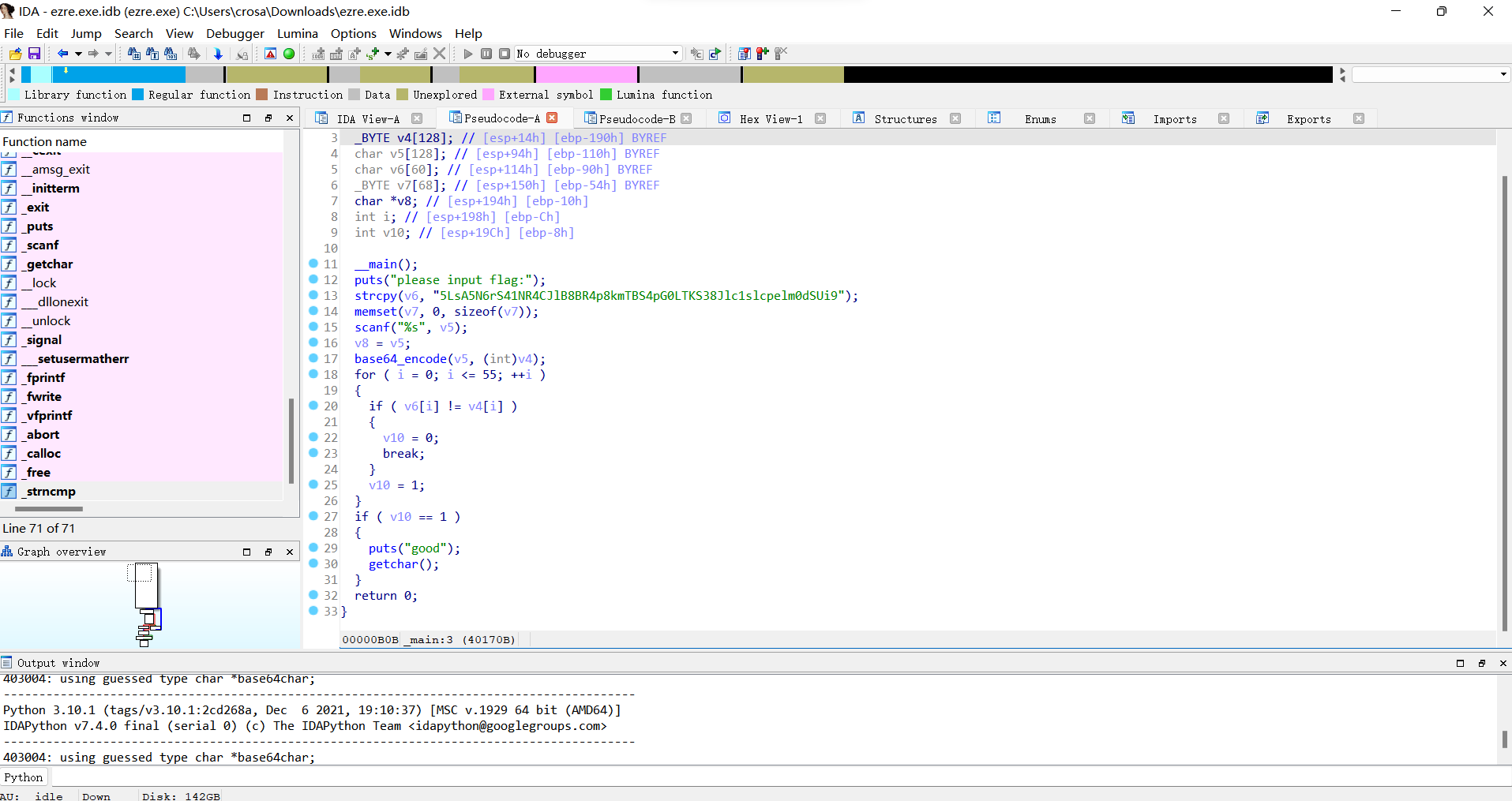Toggle the breakpoint dot on line 11

tap(313, 264)
